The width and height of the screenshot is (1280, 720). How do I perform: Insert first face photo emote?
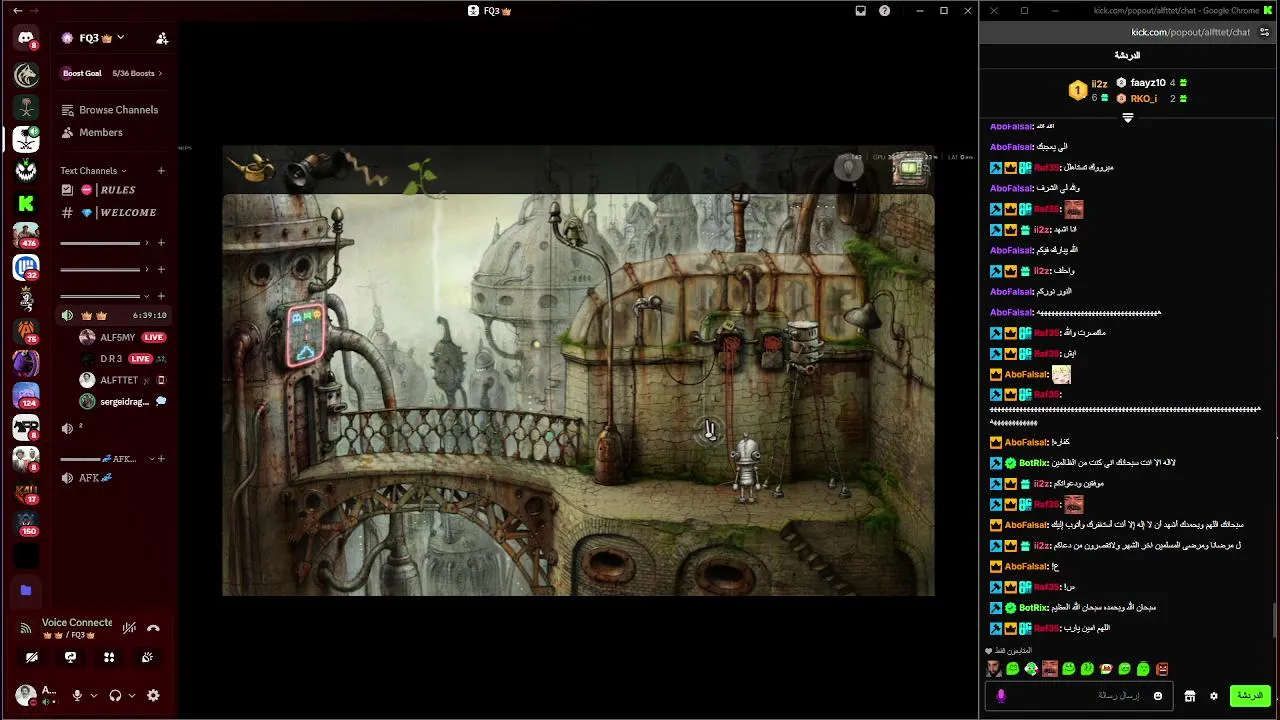(x=993, y=669)
